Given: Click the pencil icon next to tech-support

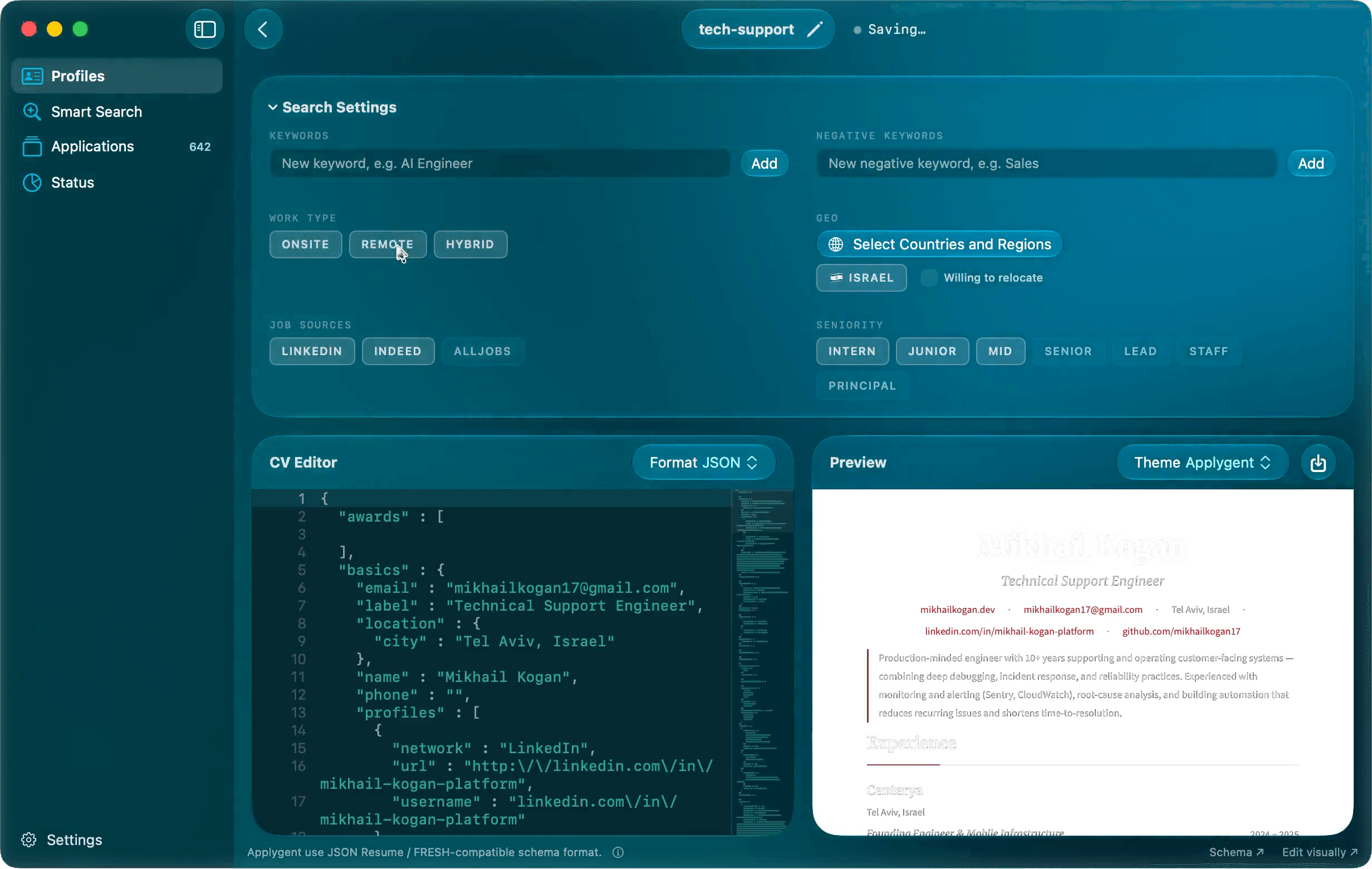Looking at the screenshot, I should pos(814,29).
